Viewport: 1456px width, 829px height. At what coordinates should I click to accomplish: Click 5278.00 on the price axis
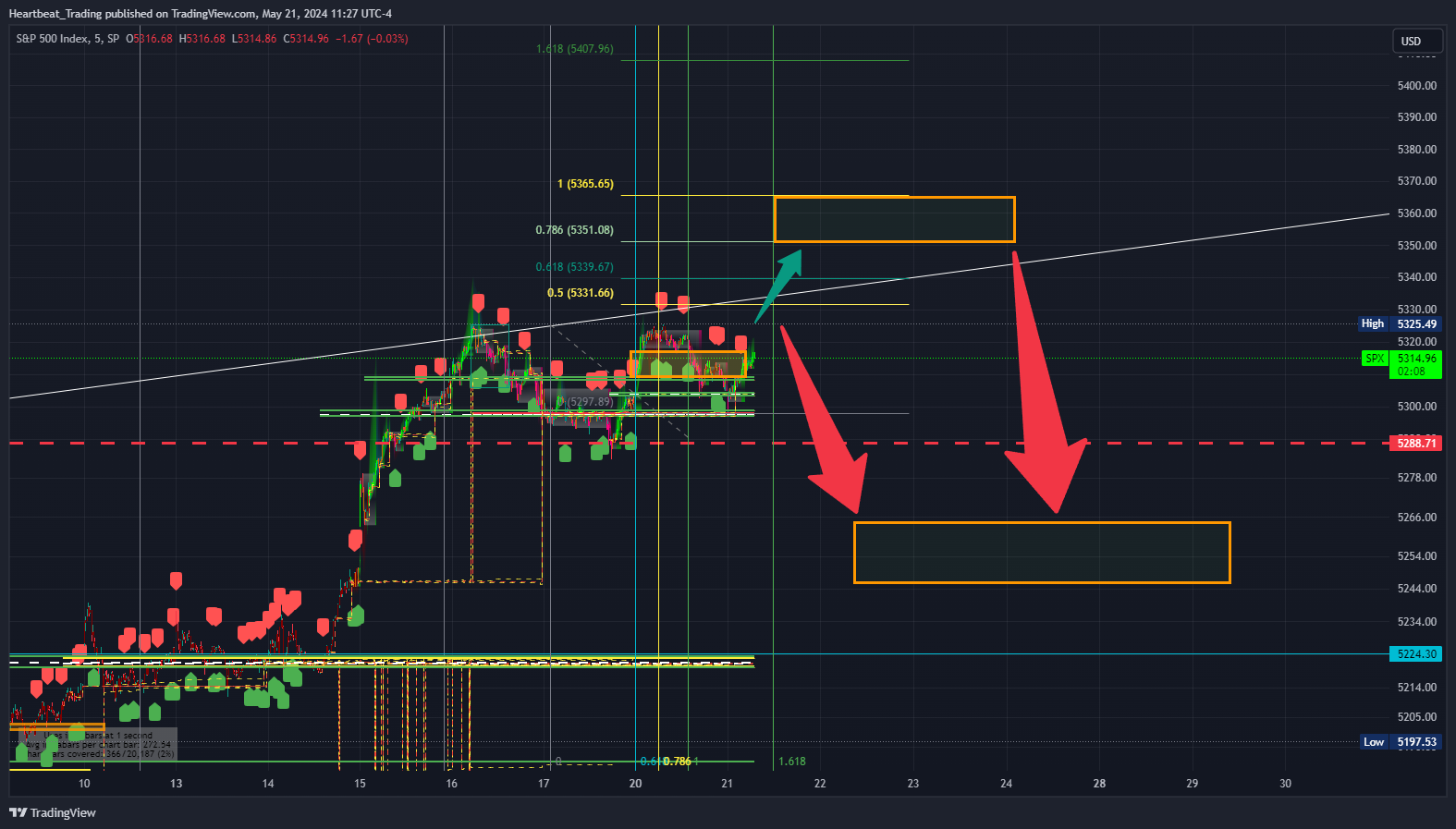point(1417,478)
